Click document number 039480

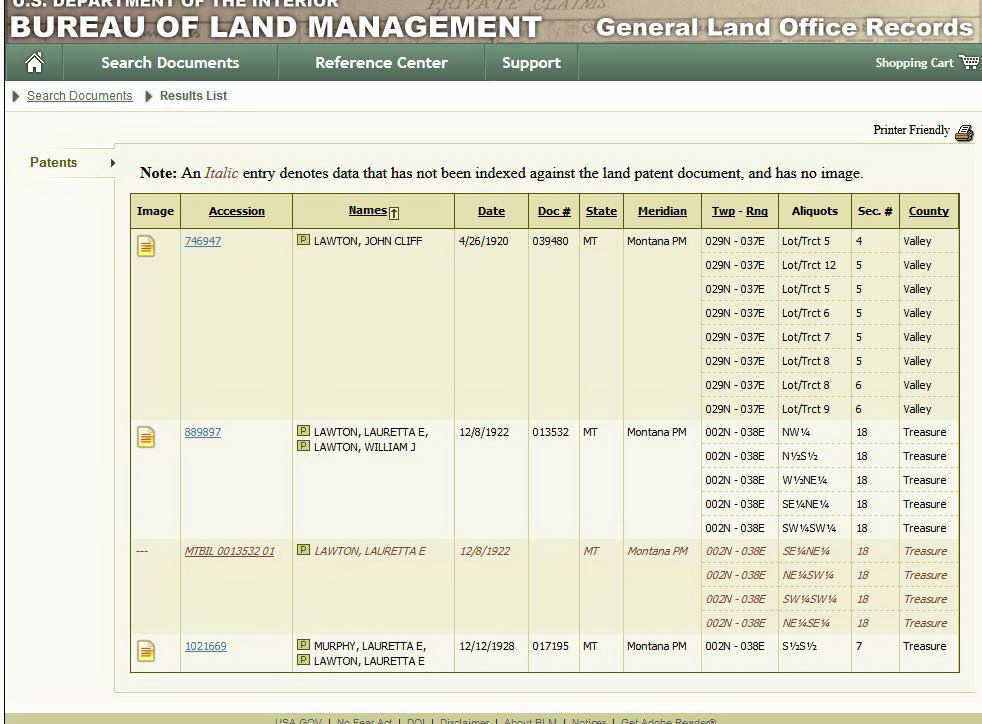(550, 241)
